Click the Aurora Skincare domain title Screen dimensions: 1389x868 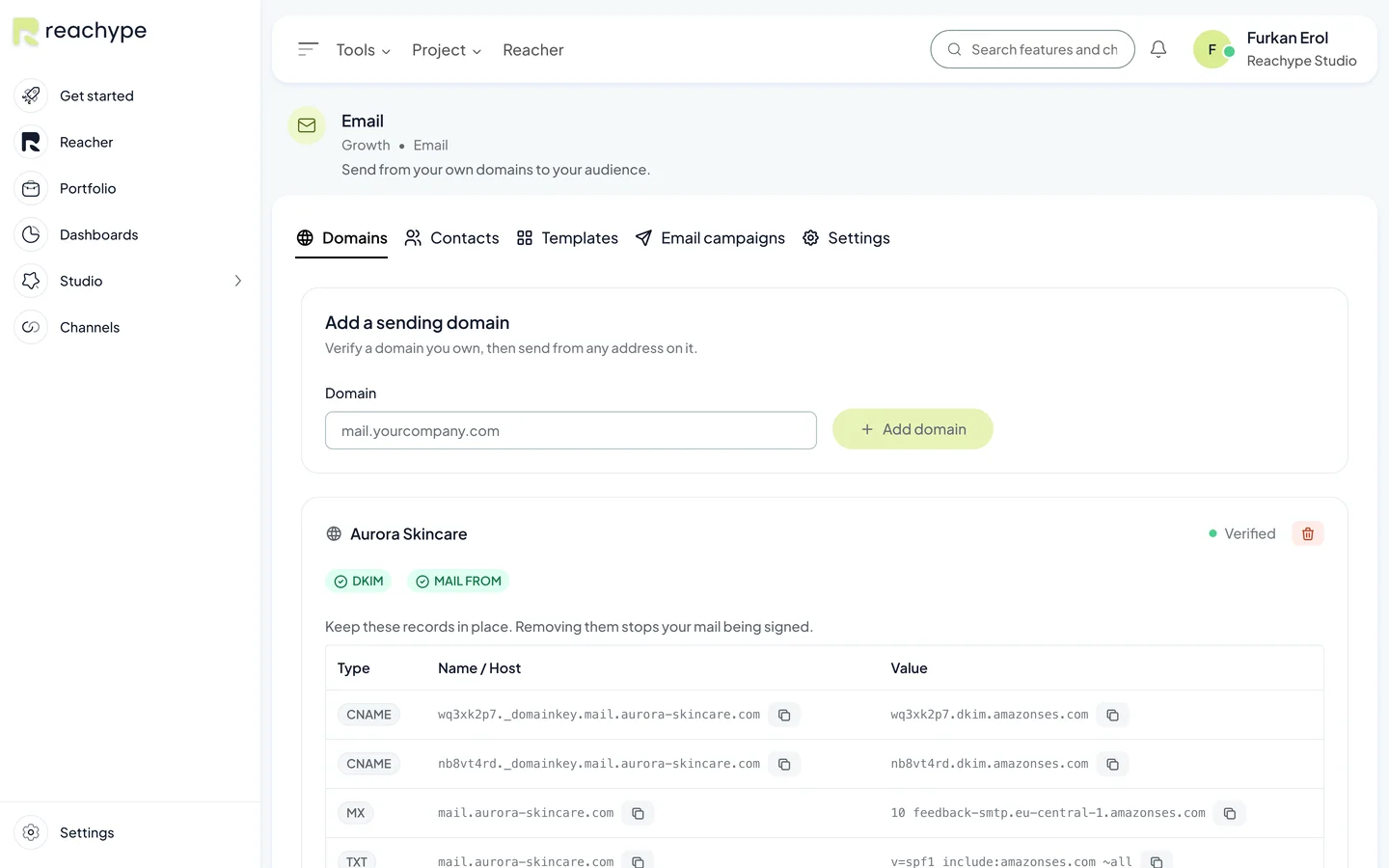[408, 534]
